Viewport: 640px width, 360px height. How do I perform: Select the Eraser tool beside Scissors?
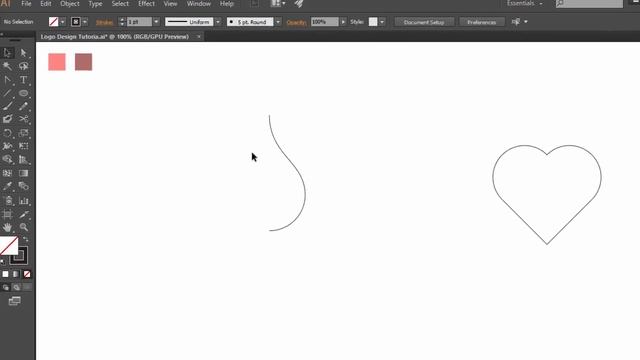coord(7,119)
